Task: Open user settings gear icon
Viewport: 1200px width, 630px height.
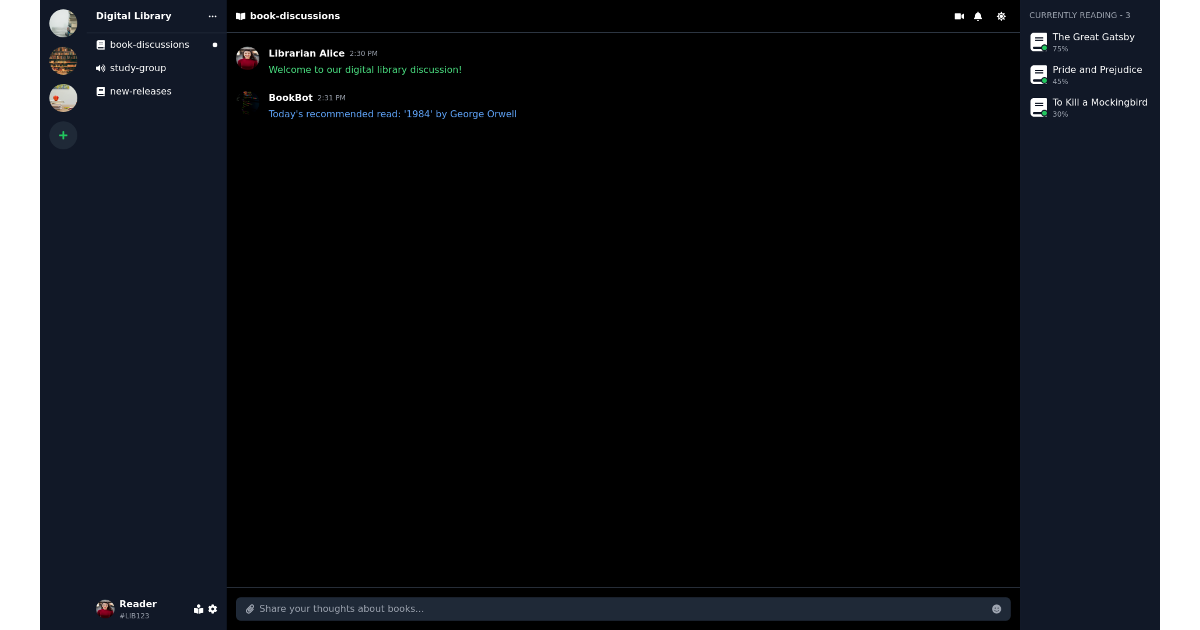Action: click(213, 609)
